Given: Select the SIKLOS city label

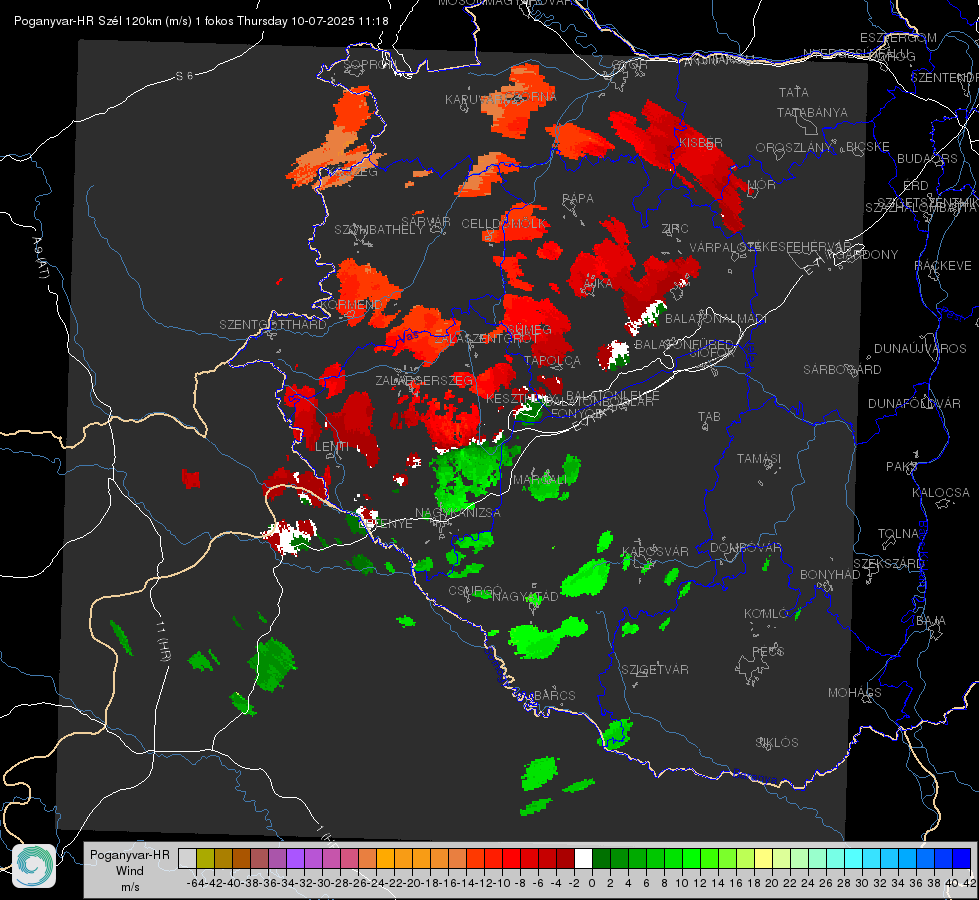Looking at the screenshot, I should [777, 743].
